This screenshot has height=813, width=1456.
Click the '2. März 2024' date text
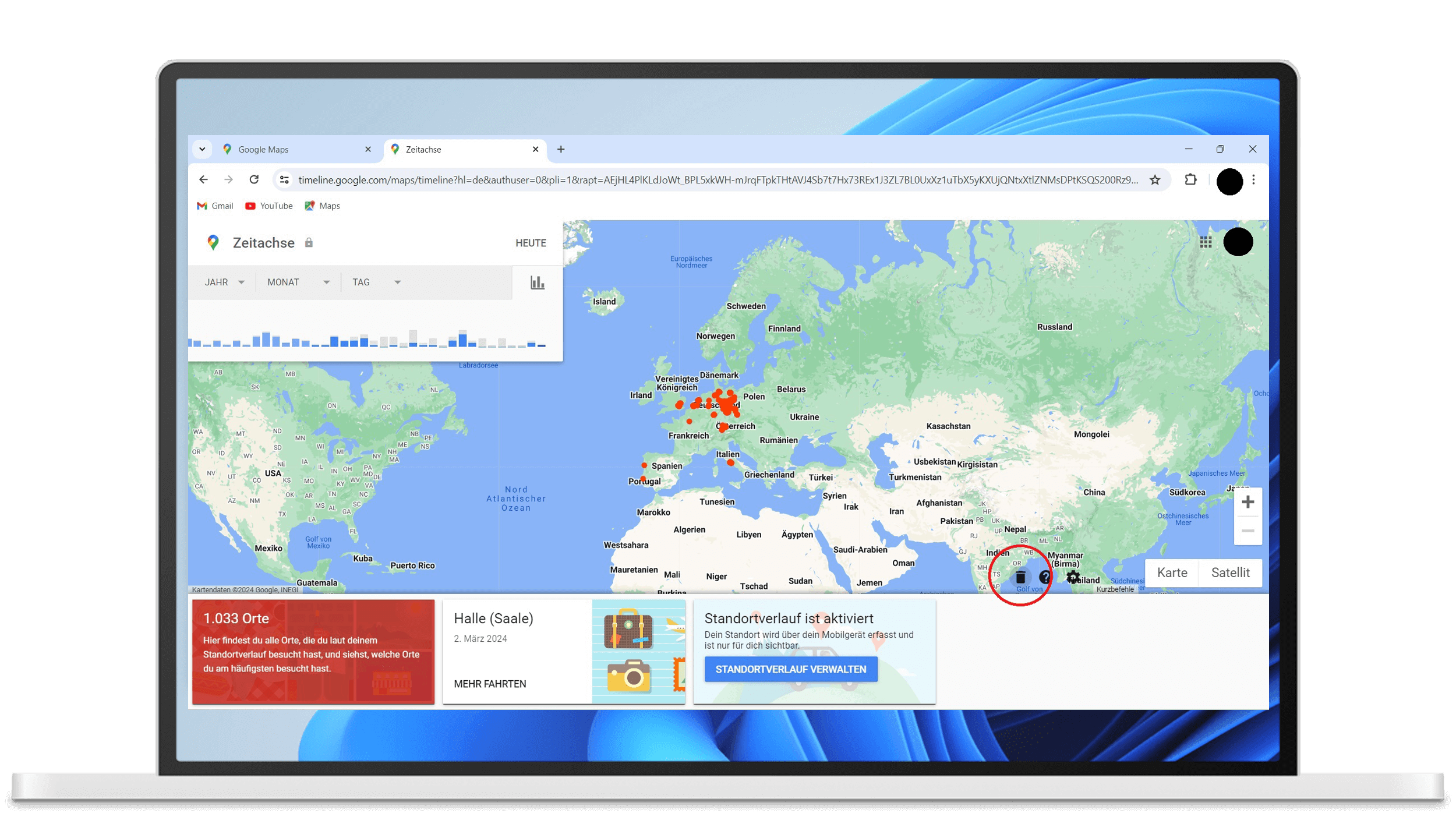pyautogui.click(x=480, y=639)
